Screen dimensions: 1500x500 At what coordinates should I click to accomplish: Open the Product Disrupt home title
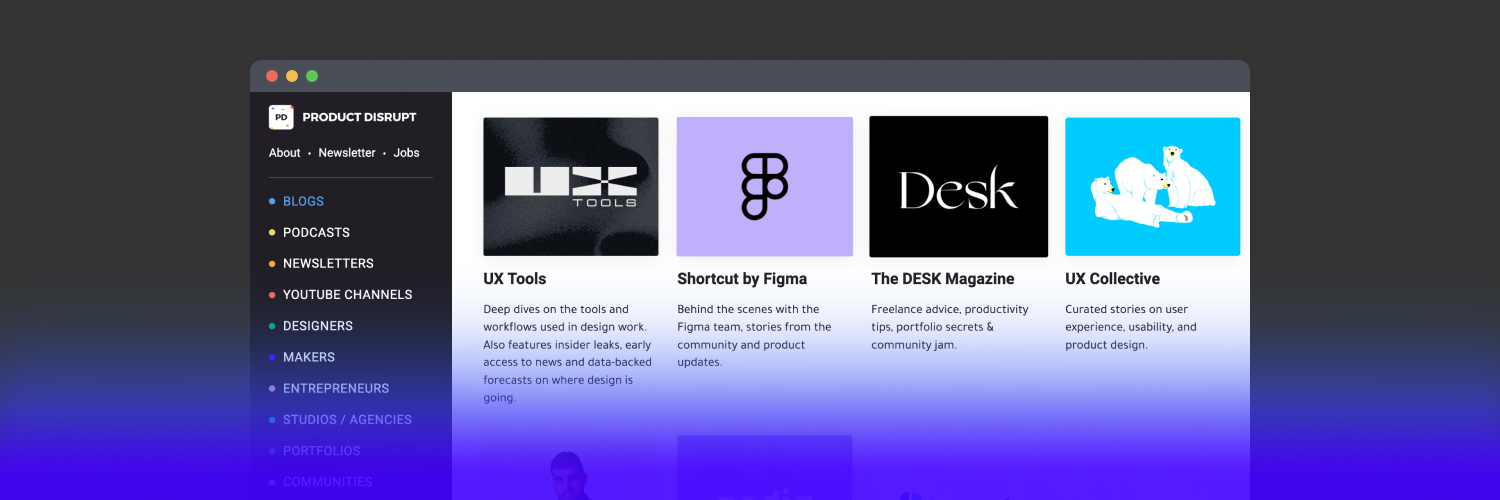tap(359, 117)
